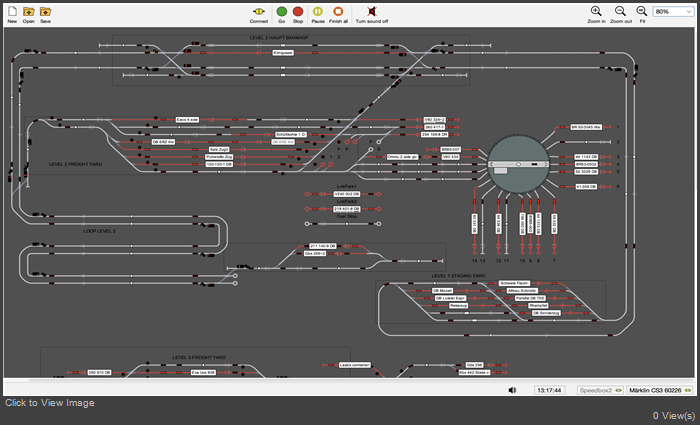This screenshot has width=700, height=425.
Task: Click the New file icon
Action: click(x=12, y=11)
